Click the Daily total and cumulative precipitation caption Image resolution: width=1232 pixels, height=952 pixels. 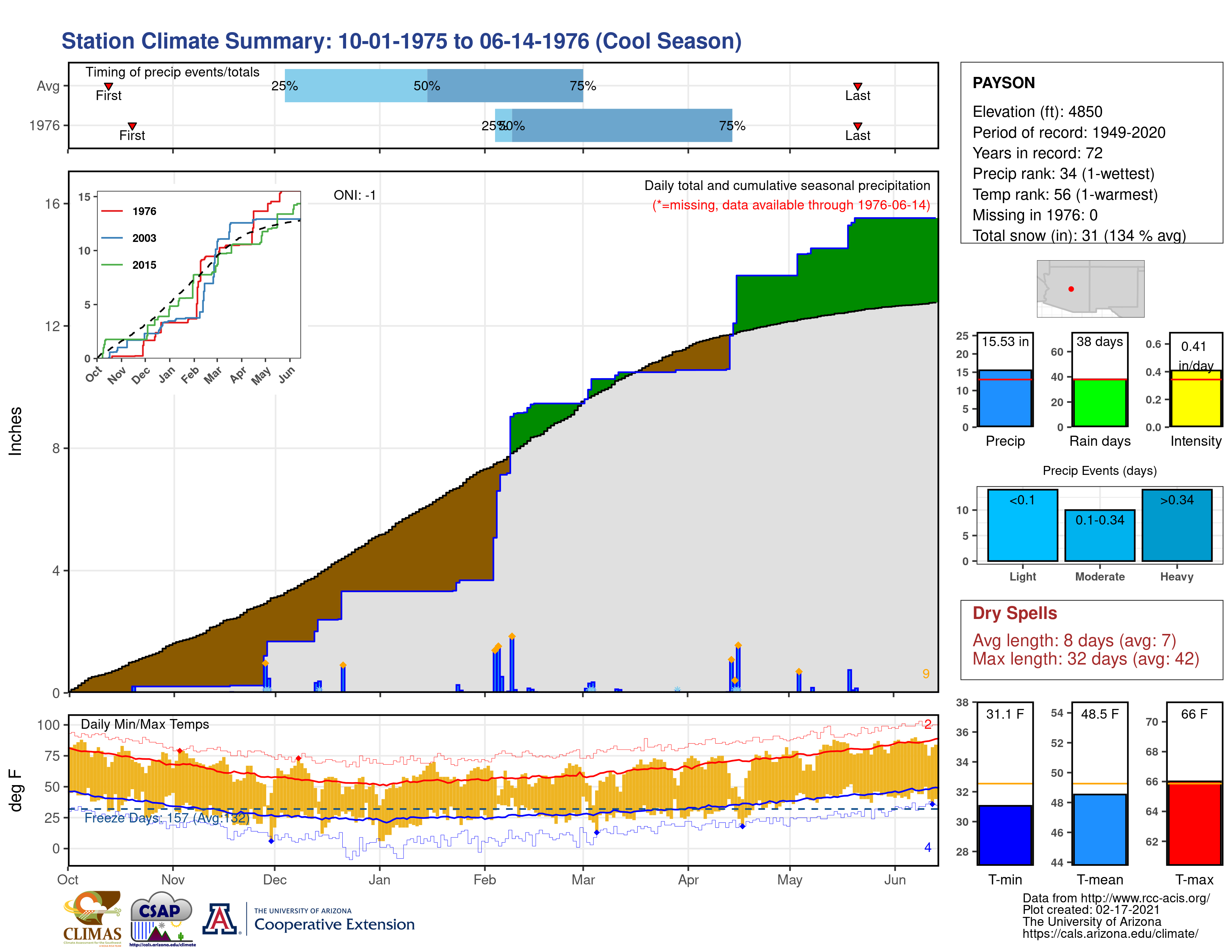pyautogui.click(x=787, y=186)
